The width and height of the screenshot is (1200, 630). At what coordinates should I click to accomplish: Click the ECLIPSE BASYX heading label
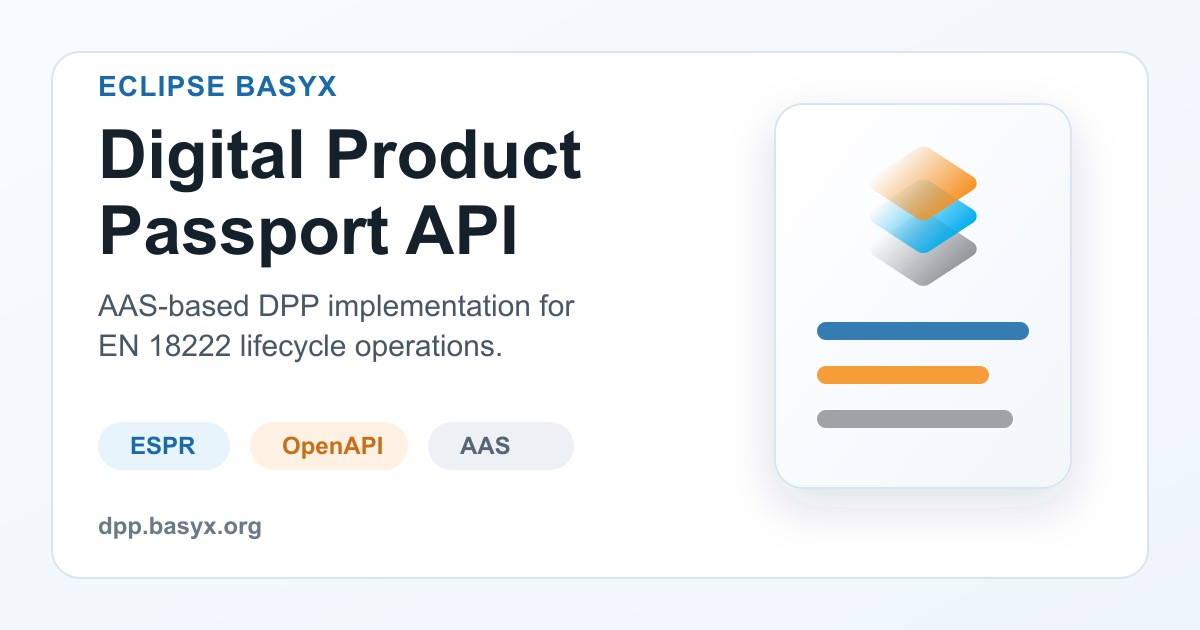click(x=218, y=87)
